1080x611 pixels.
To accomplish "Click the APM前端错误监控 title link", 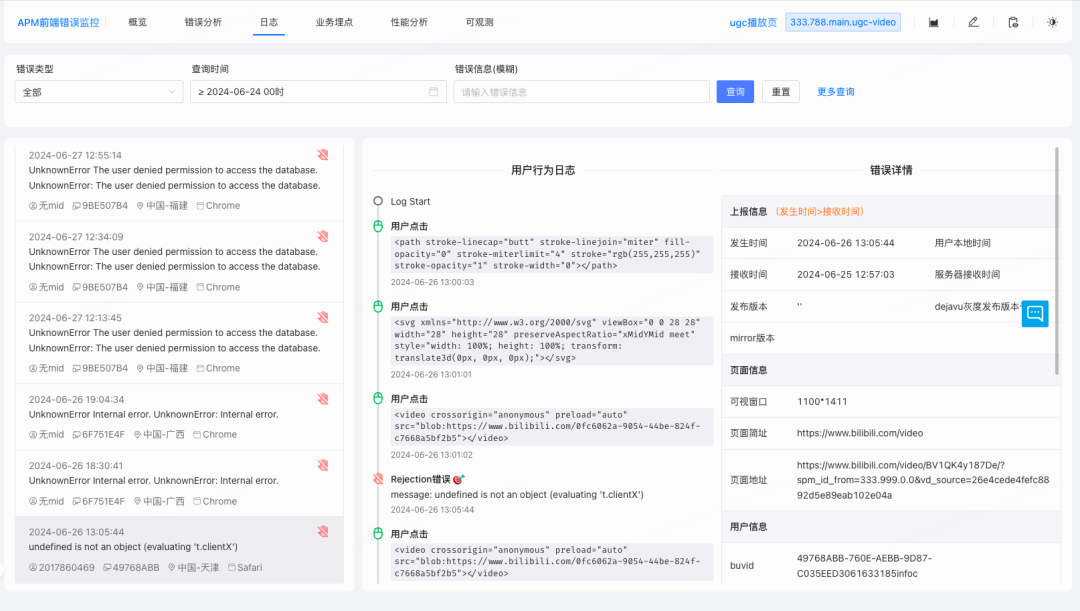I will click(x=58, y=23).
